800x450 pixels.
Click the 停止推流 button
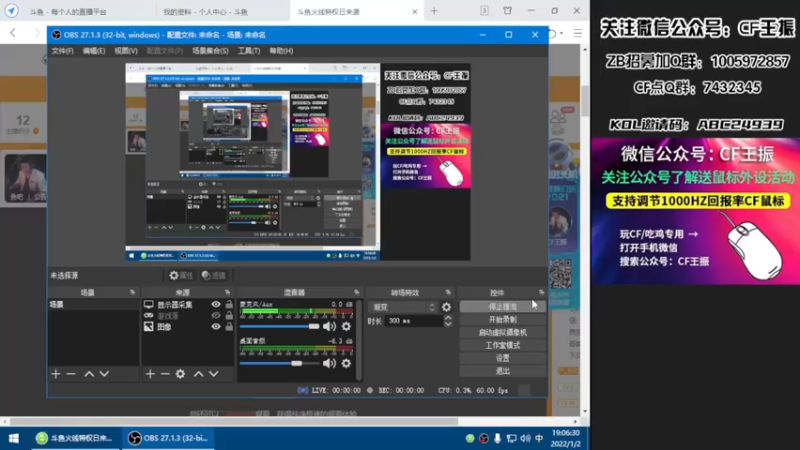(x=503, y=307)
